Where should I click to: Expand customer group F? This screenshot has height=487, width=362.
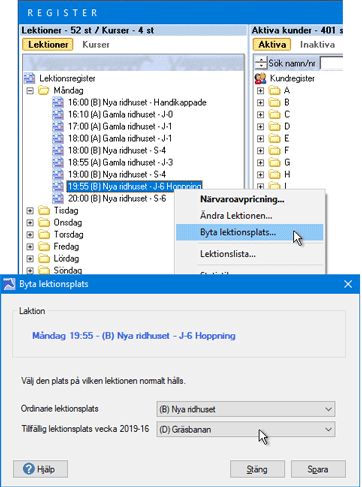click(x=261, y=151)
